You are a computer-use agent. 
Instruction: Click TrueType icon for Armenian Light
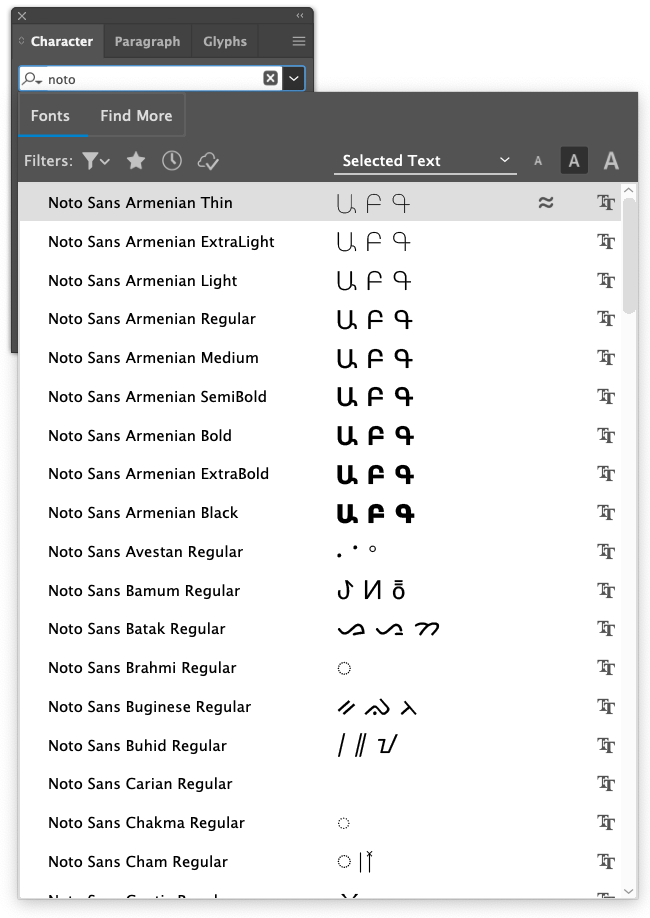point(605,280)
